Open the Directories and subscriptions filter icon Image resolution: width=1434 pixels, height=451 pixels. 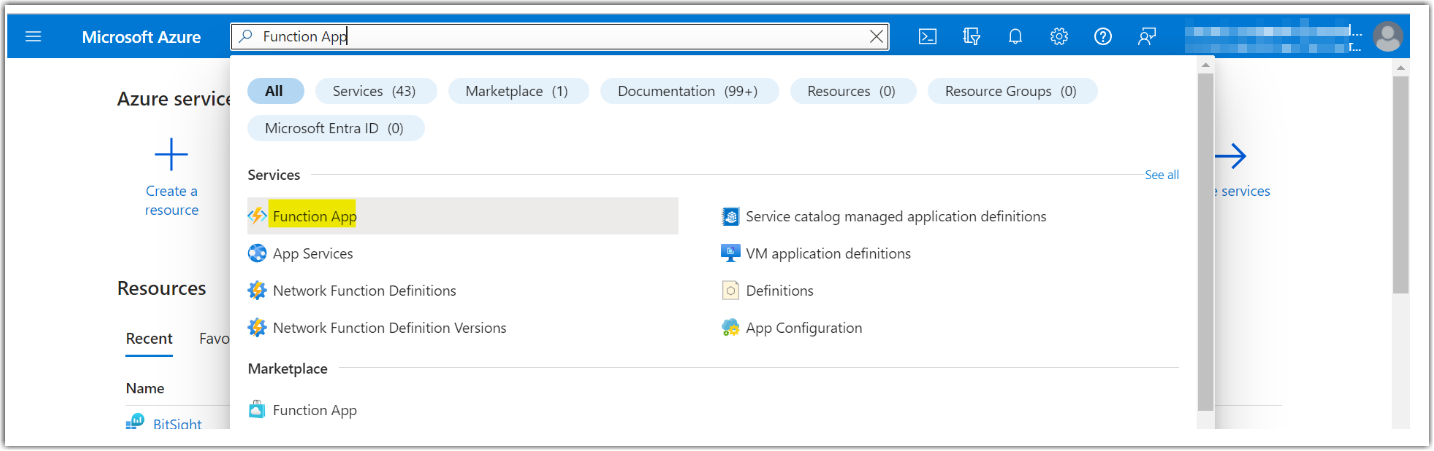pyautogui.click(x=971, y=37)
